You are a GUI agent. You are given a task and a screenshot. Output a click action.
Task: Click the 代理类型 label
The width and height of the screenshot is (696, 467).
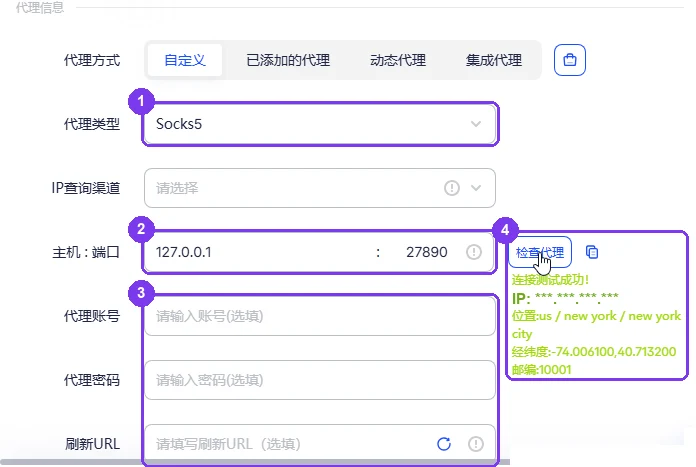[x=92, y=124]
